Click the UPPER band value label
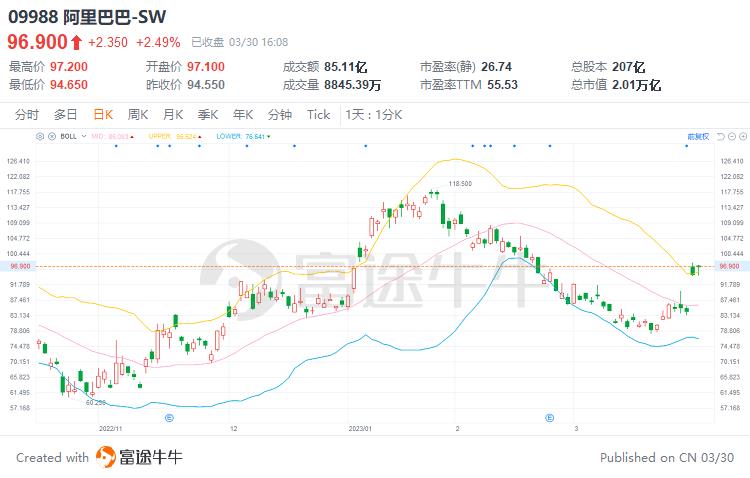750x478 pixels. 175,136
